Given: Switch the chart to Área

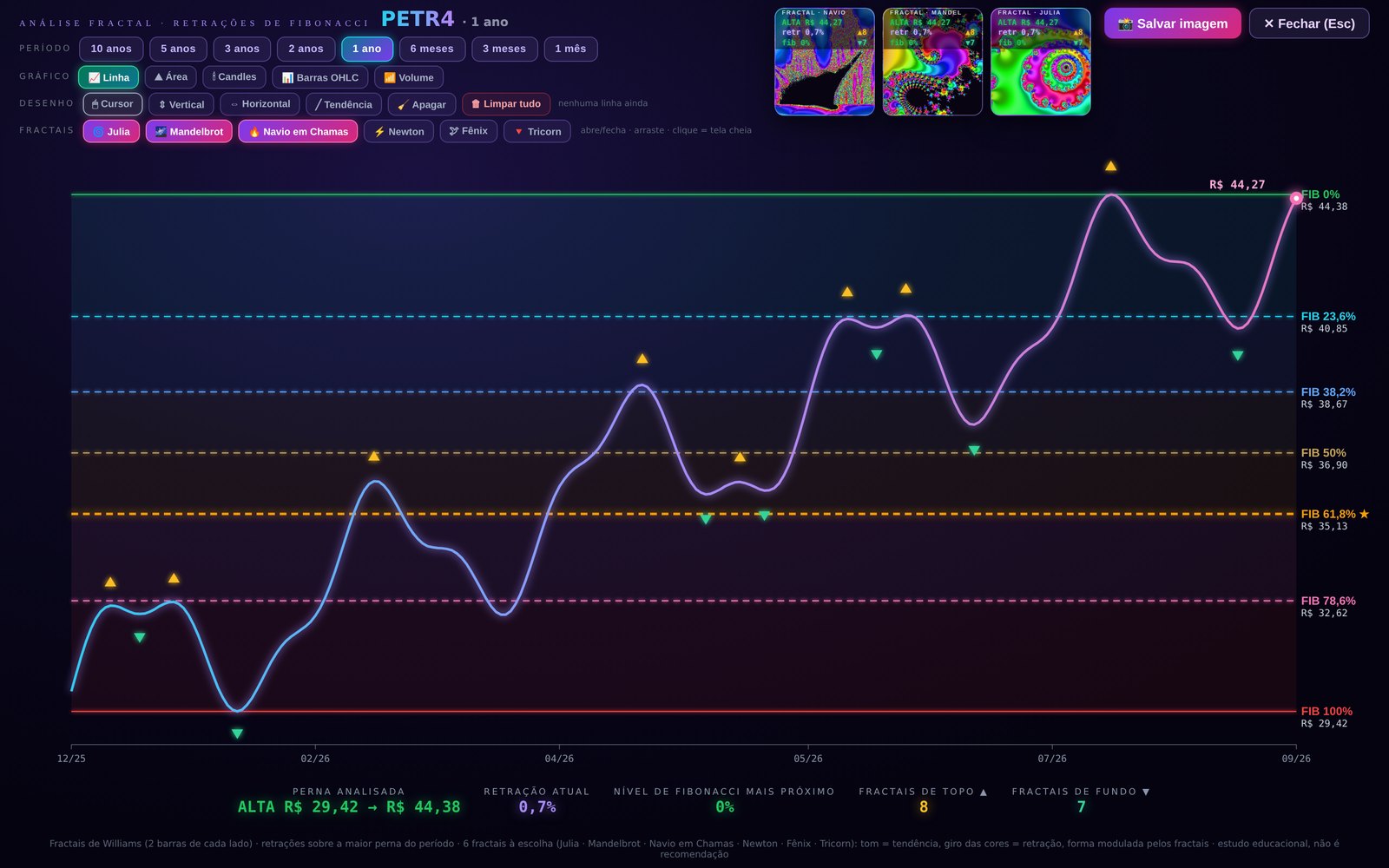Looking at the screenshot, I should [x=171, y=77].
